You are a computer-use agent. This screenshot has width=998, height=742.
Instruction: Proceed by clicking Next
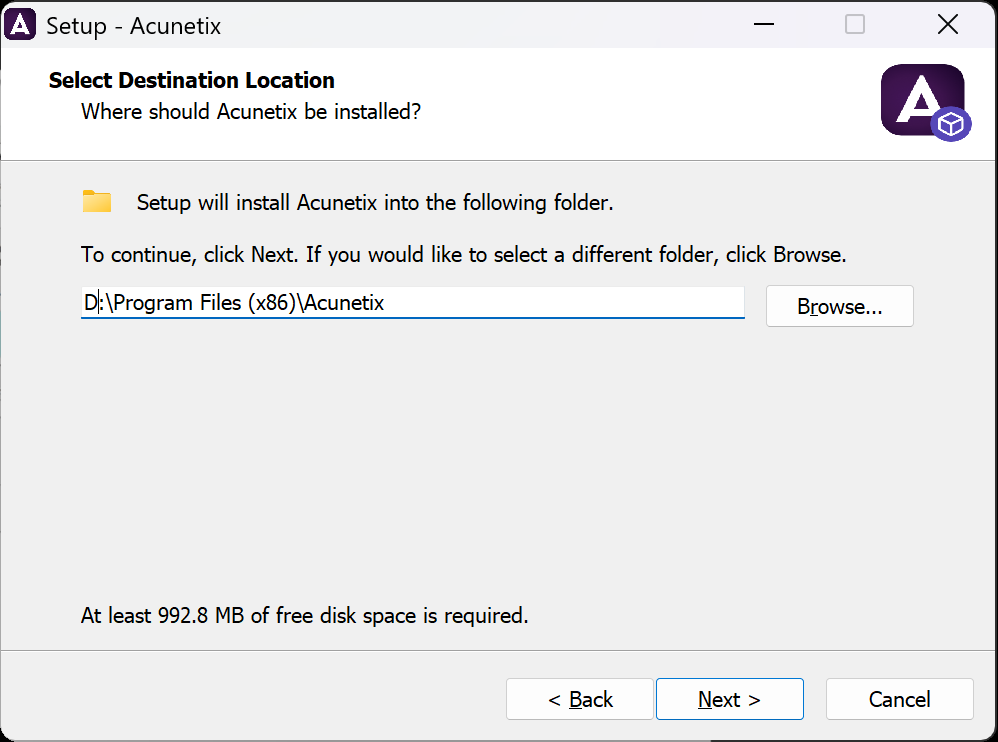coord(729,698)
